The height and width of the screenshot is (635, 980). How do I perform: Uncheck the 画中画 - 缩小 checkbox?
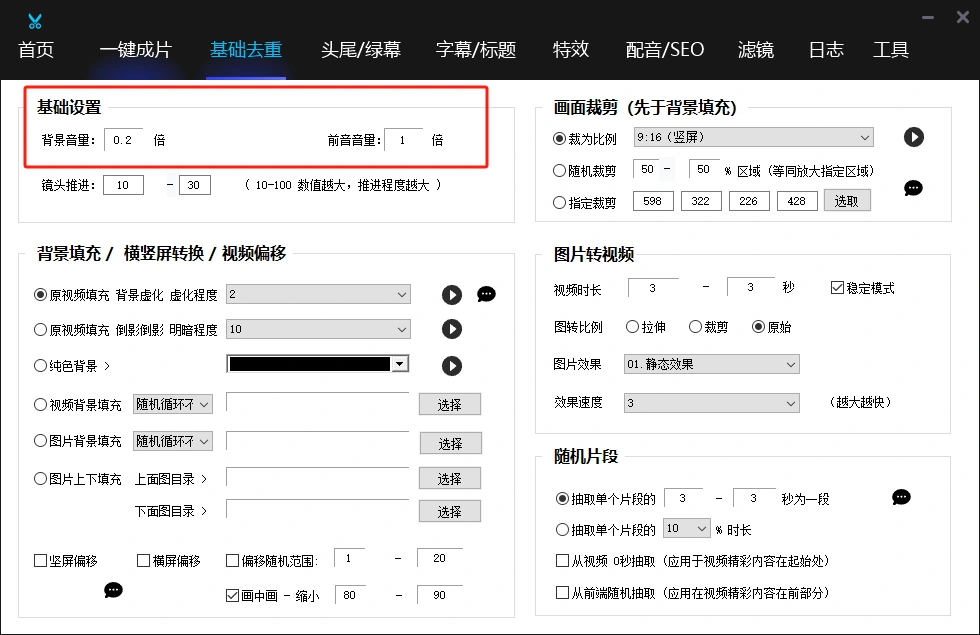pos(232,596)
